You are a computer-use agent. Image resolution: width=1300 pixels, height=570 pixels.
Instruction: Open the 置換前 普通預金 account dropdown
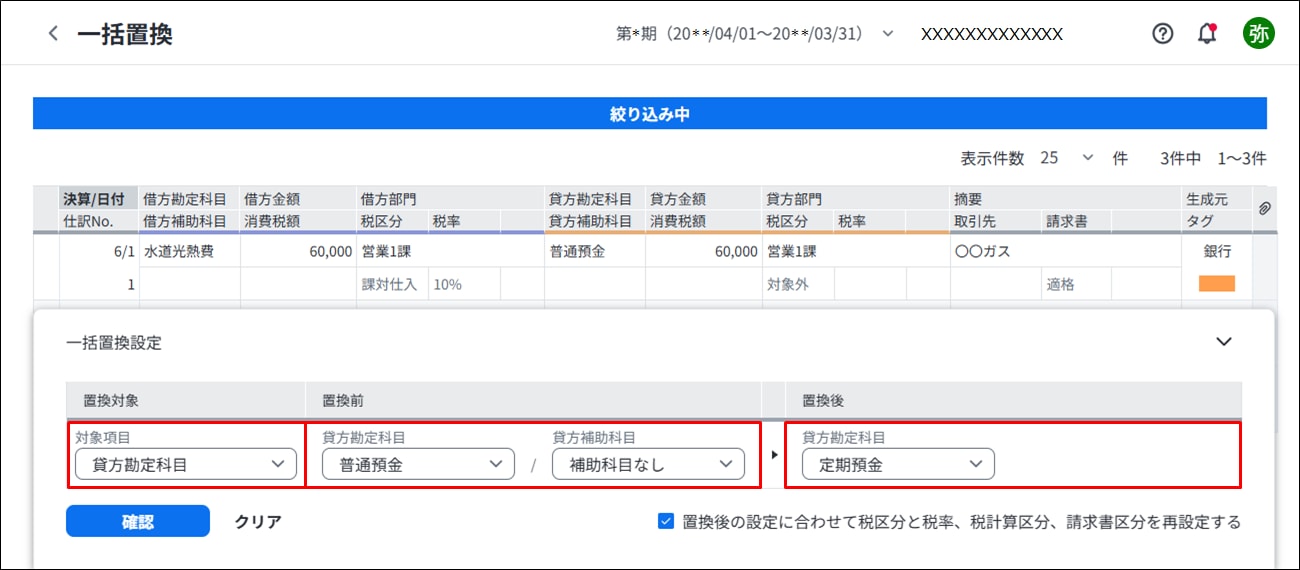click(418, 464)
